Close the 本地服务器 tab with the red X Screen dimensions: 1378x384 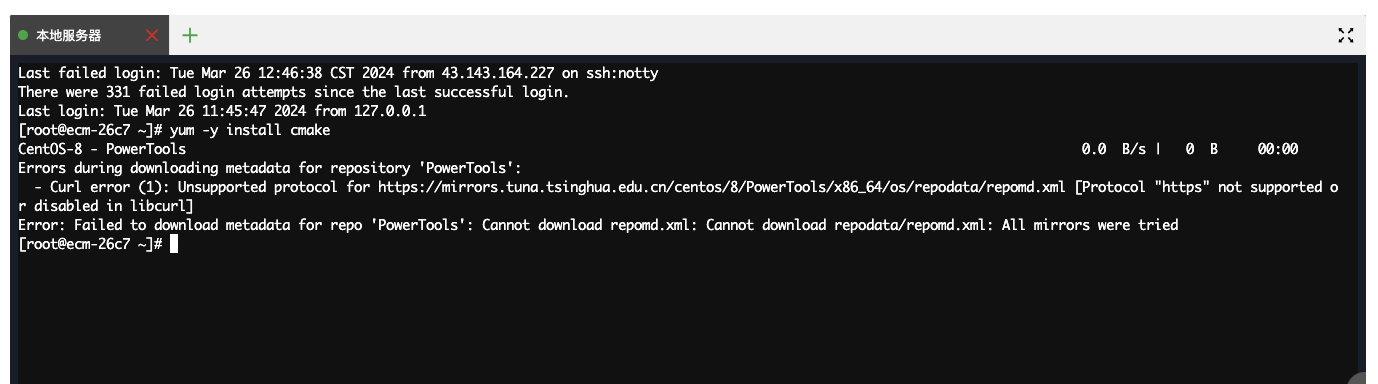[152, 35]
